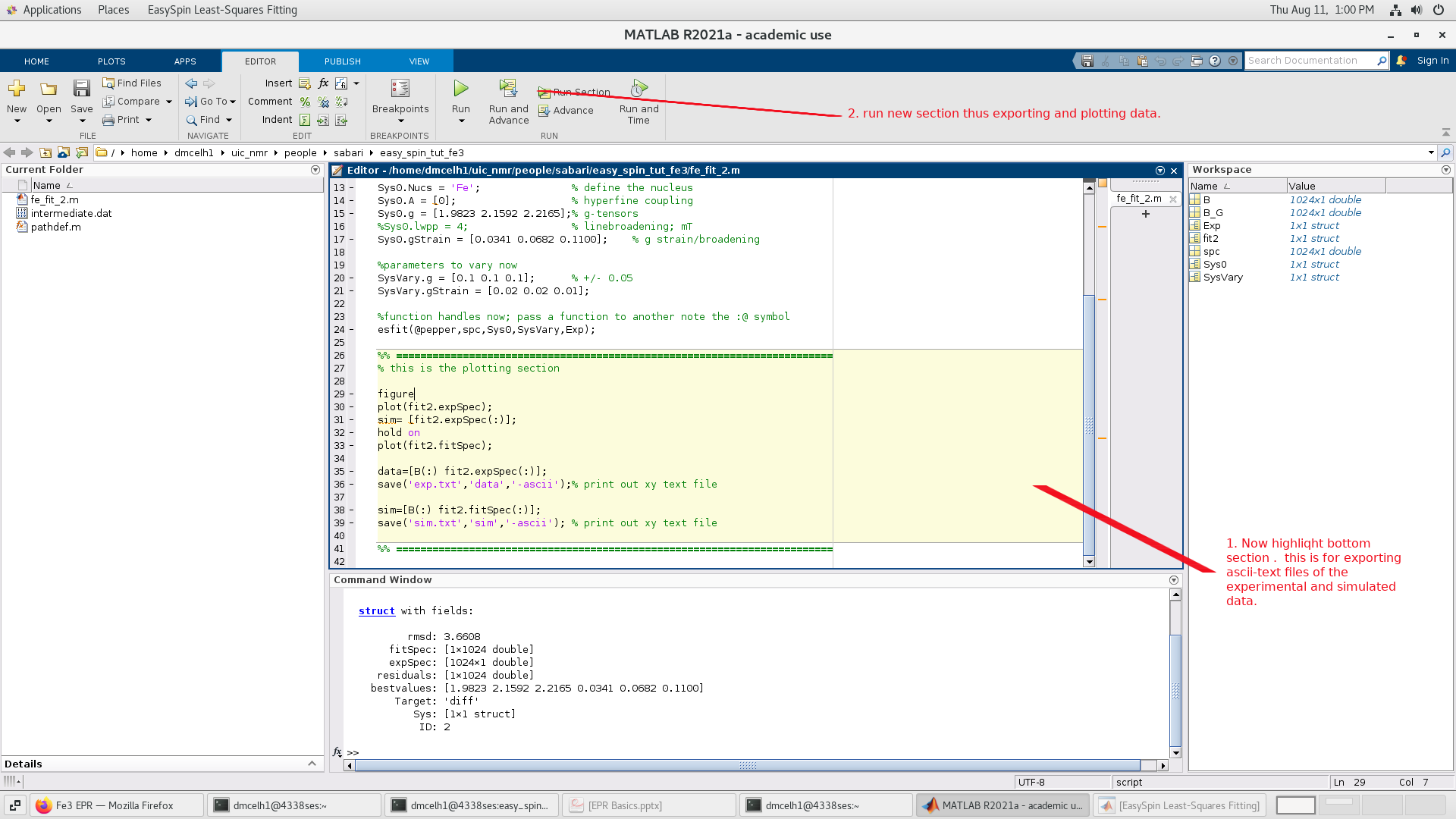
Task: Click the Advance button
Action: coord(566,110)
